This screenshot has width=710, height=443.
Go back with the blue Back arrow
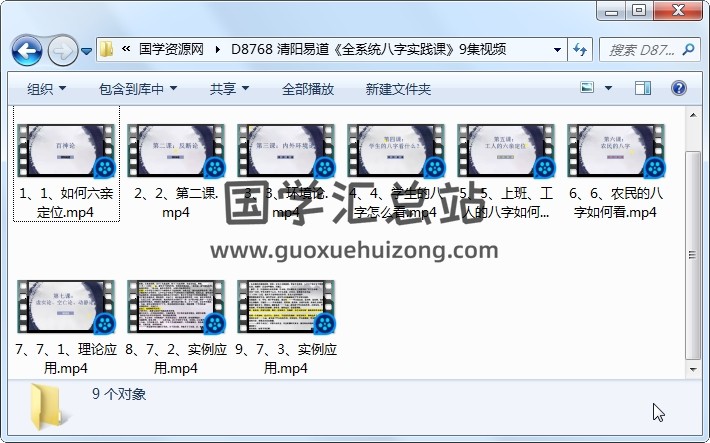click(x=27, y=50)
